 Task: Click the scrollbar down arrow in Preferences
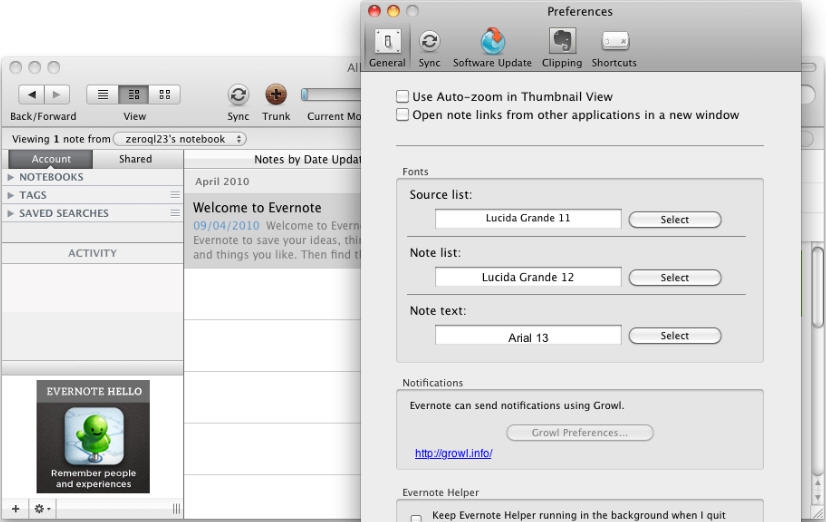[818, 497]
